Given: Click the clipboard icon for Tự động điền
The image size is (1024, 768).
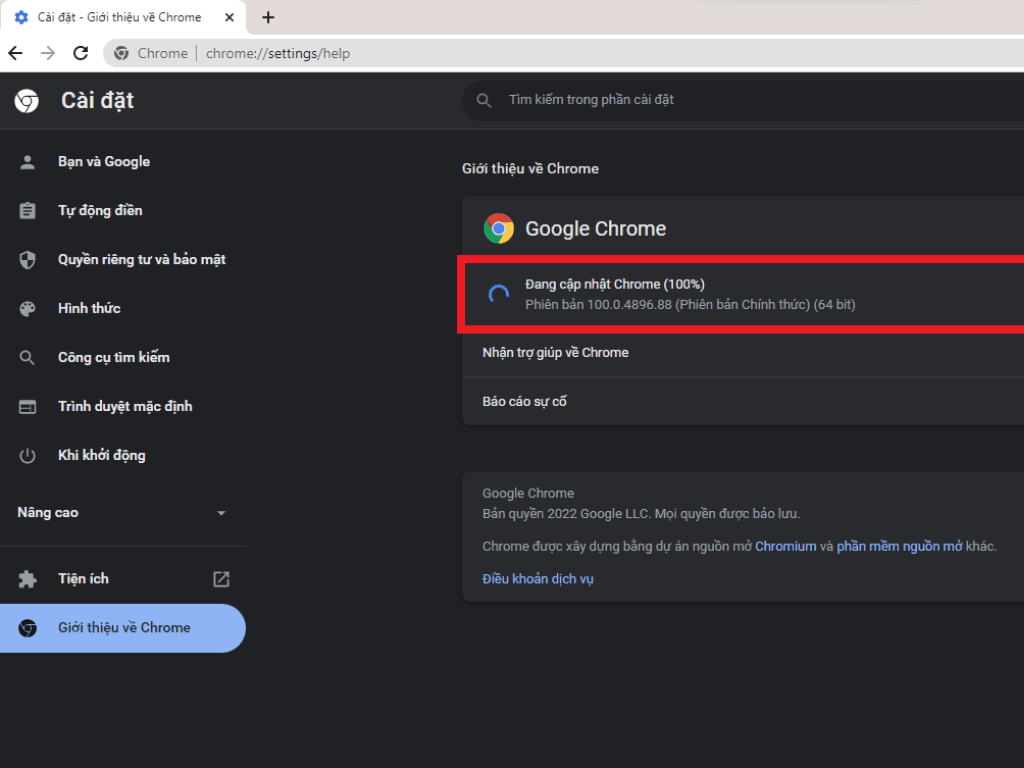Looking at the screenshot, I should [x=28, y=211].
